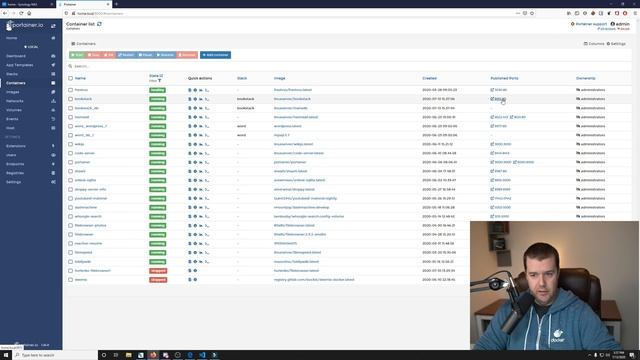
Task: Click the Stop button
Action: (x=93, y=55)
